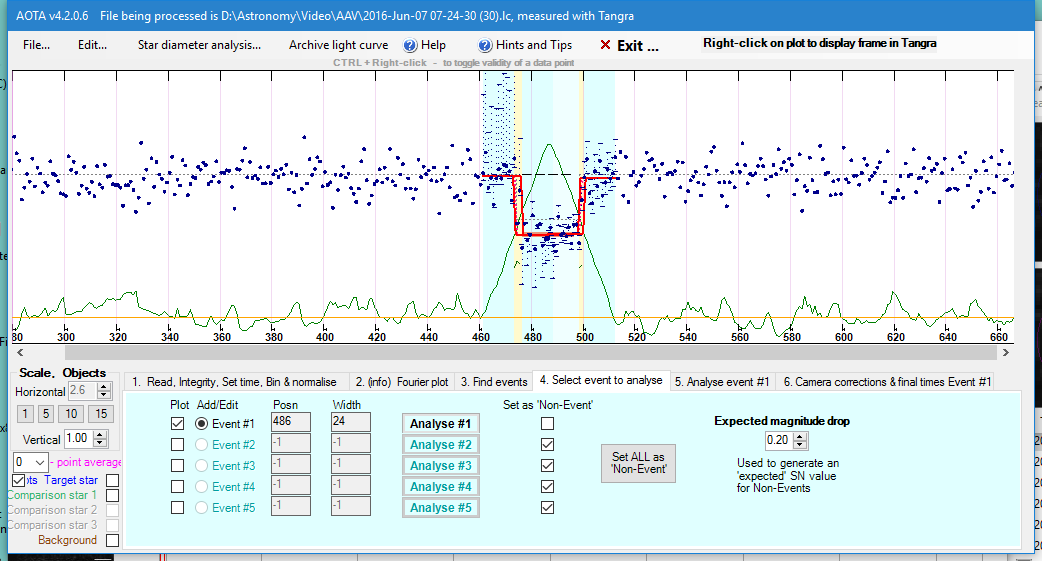Check Plot checkbox for Event #3
Screen dimensions: 1042x561
tap(177, 465)
